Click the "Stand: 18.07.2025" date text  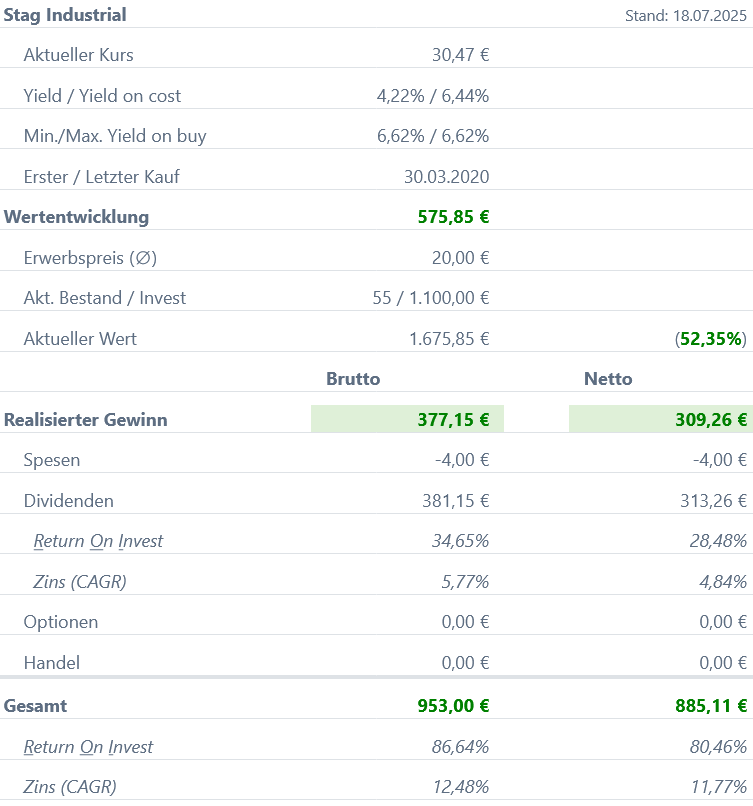click(x=685, y=16)
